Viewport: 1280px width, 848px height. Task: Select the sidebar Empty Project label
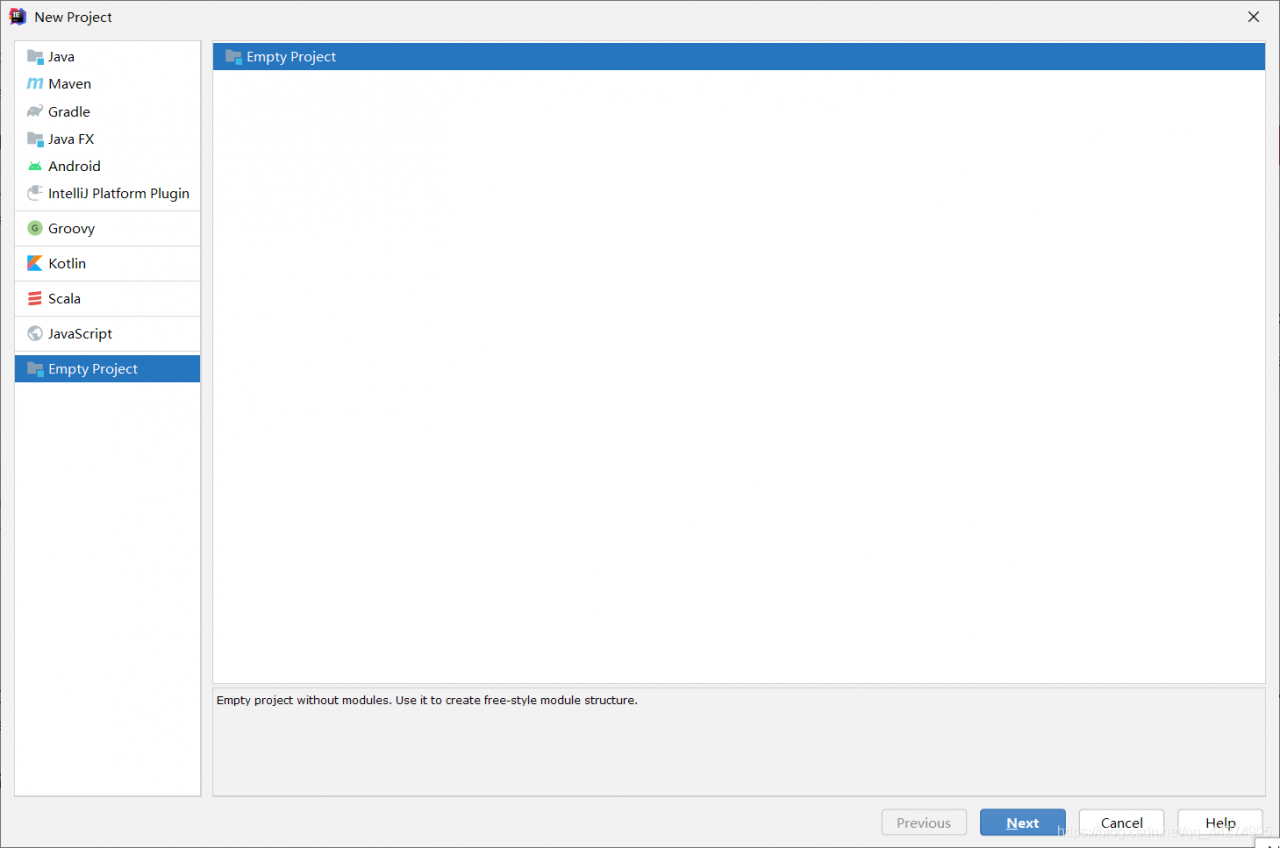click(93, 369)
